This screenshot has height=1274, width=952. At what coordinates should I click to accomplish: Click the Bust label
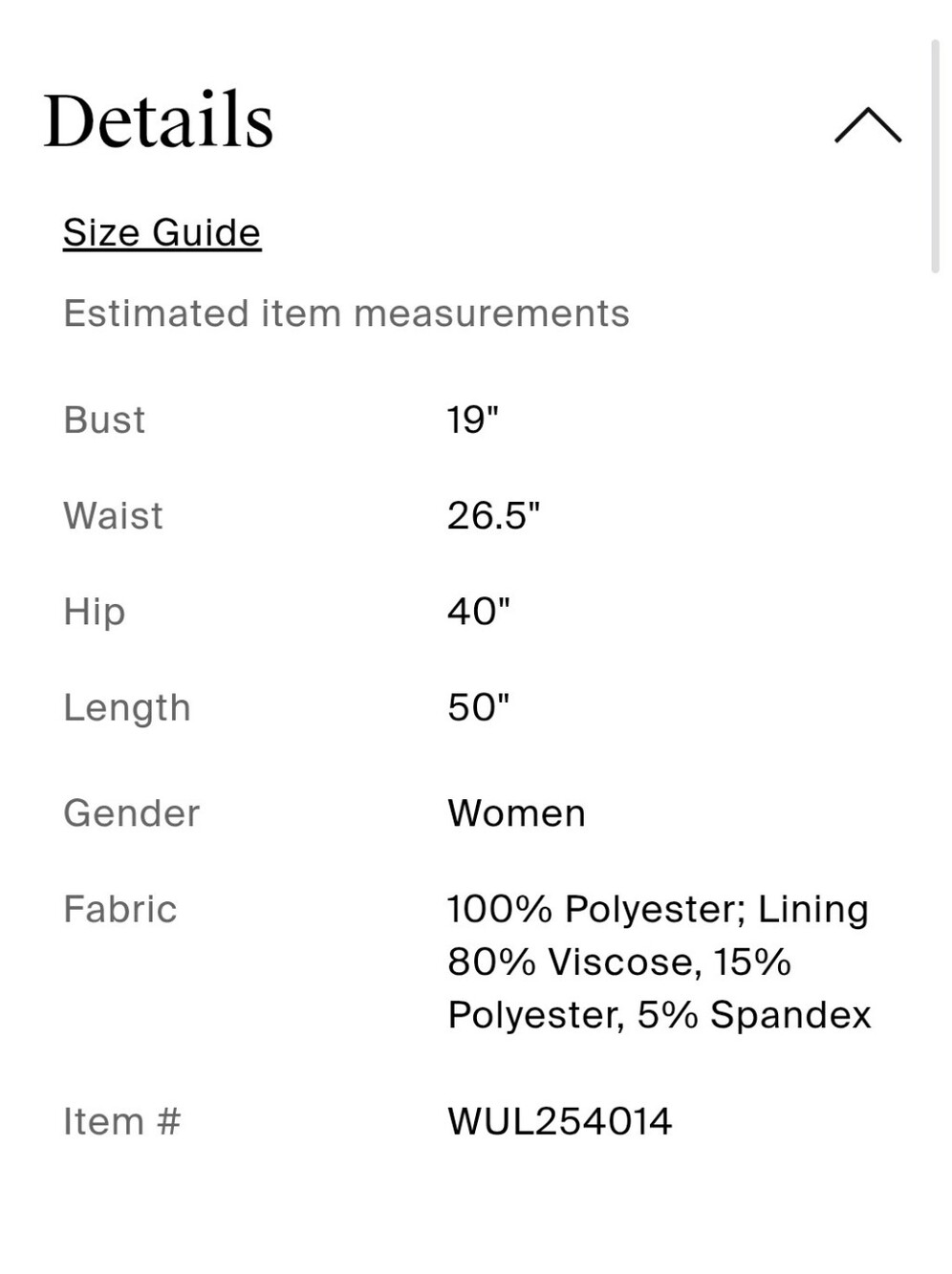(104, 420)
